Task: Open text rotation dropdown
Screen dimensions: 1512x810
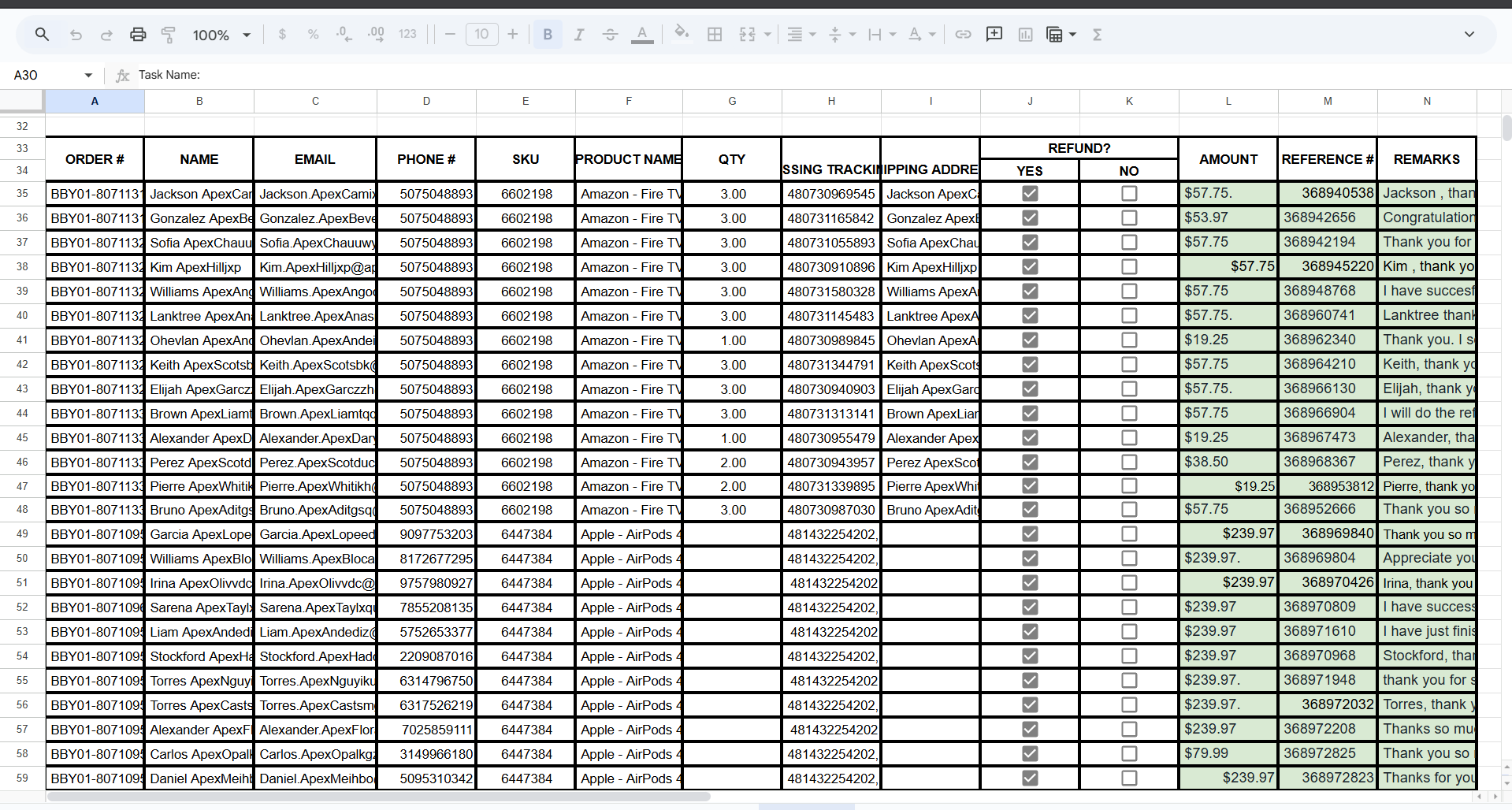Action: tap(922, 35)
